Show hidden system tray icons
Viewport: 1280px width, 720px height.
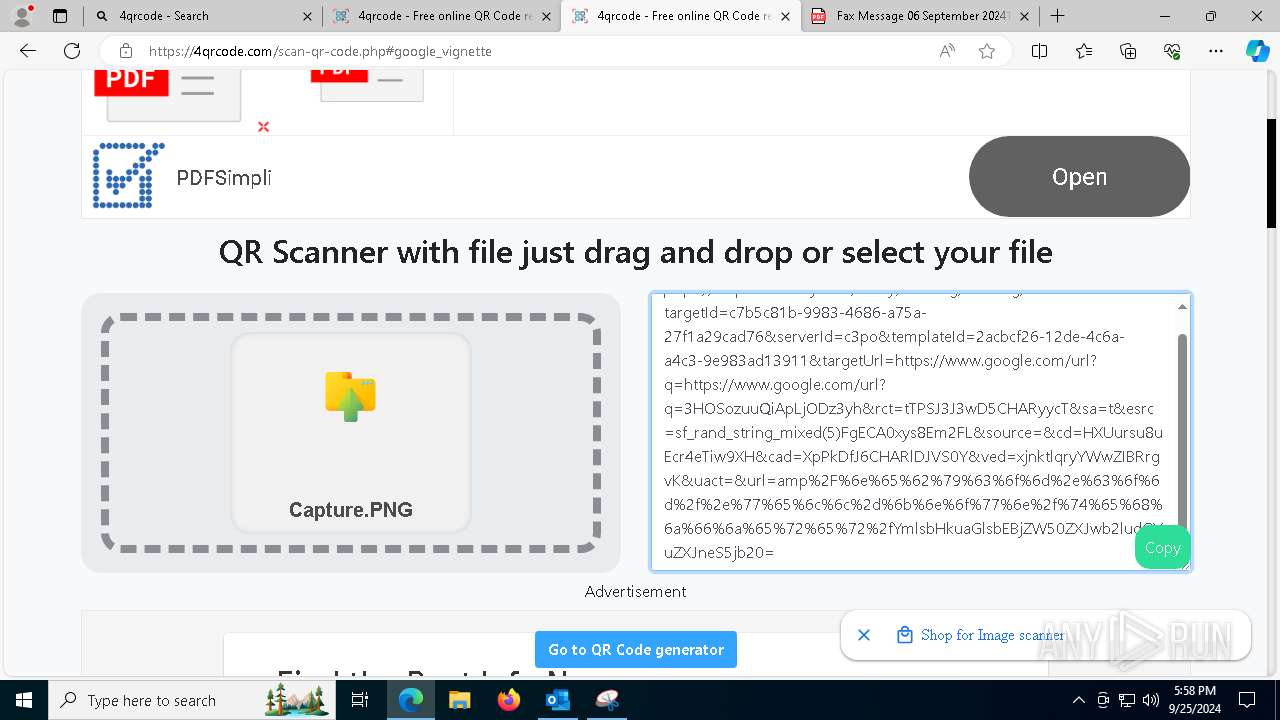[1078, 700]
